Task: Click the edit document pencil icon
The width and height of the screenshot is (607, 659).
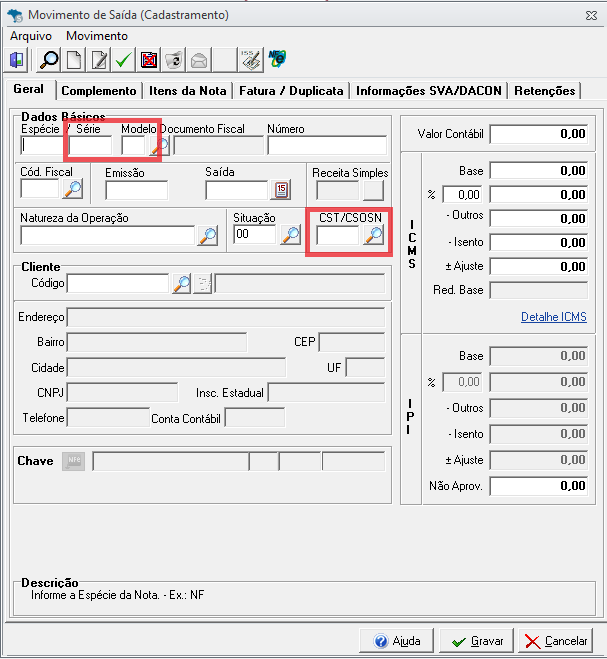Action: click(99, 60)
